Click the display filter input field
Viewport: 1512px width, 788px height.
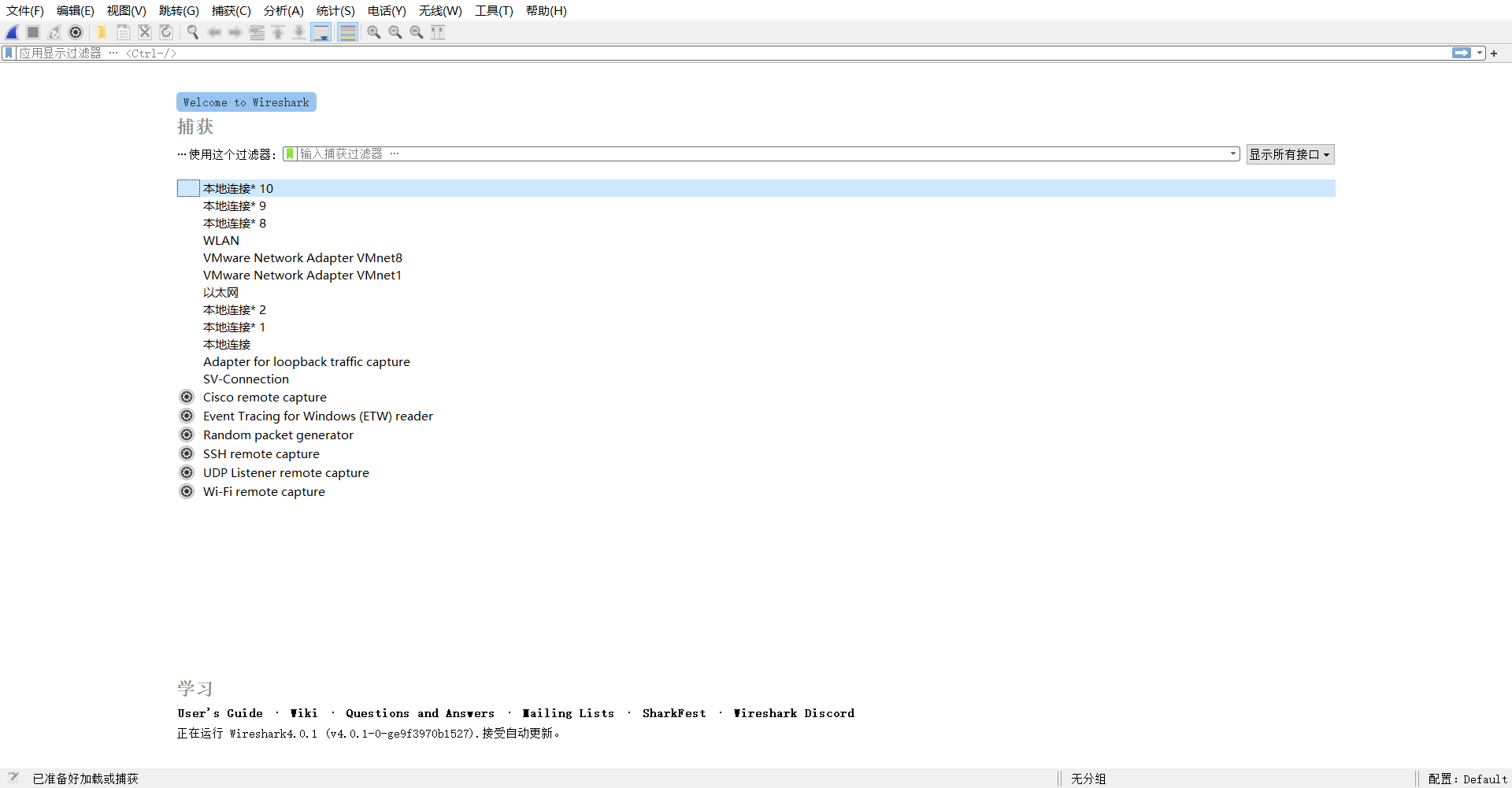[732, 53]
